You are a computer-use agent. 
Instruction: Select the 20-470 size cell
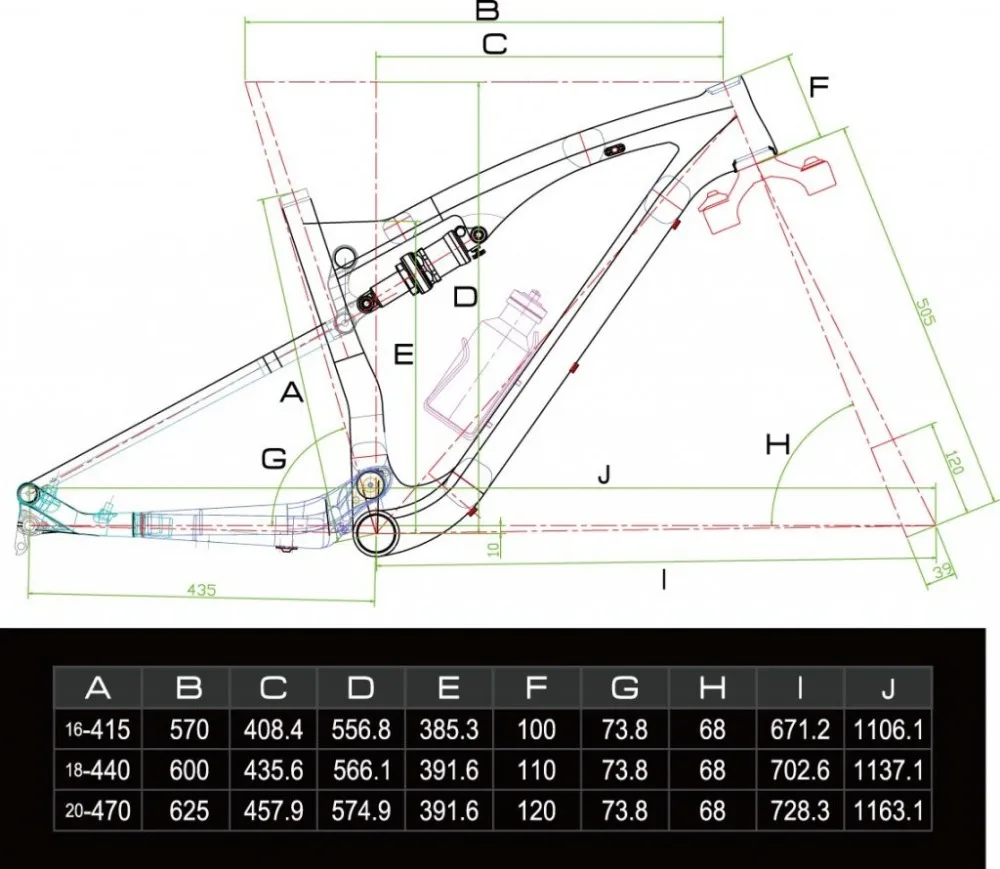pos(98,811)
